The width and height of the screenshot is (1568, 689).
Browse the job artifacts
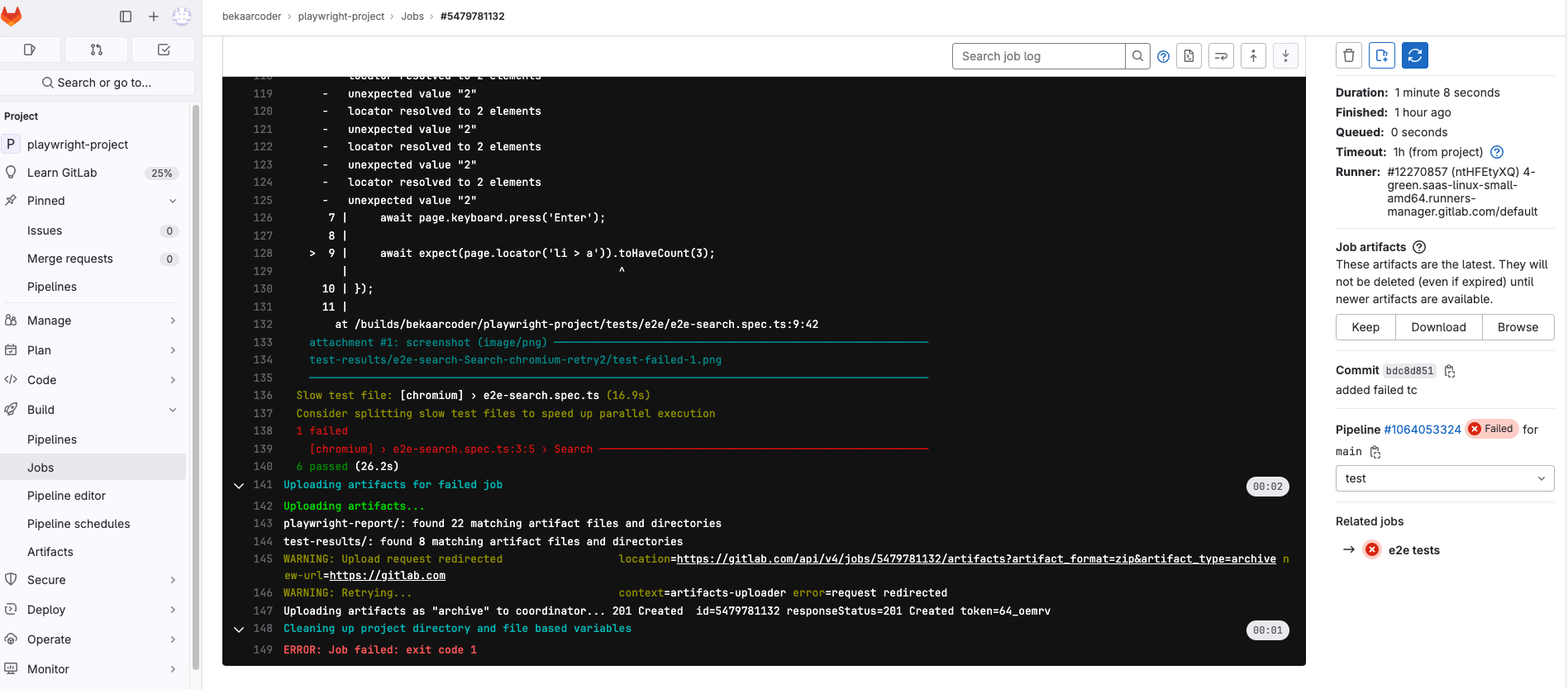tap(1518, 327)
